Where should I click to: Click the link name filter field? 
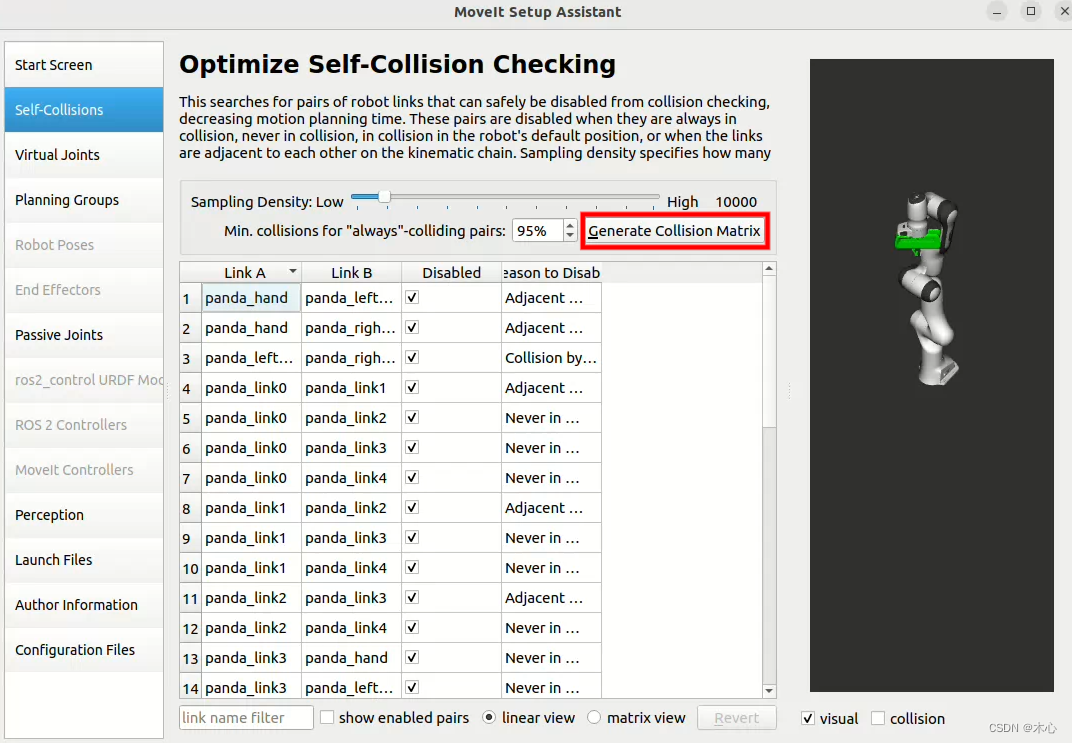click(246, 718)
